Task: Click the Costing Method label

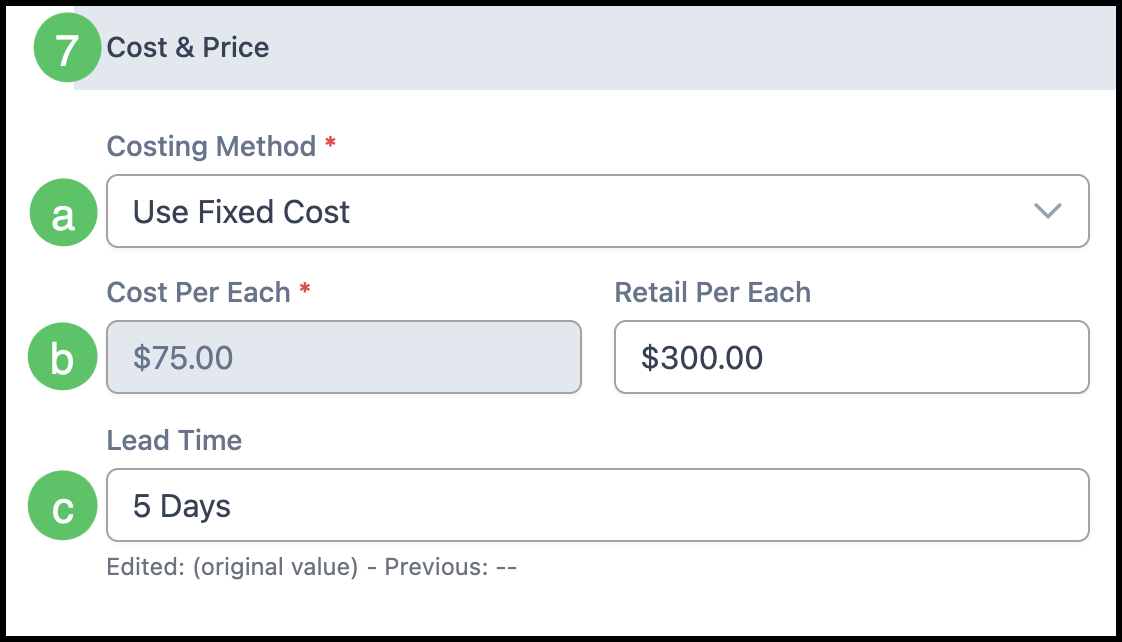Action: (211, 147)
